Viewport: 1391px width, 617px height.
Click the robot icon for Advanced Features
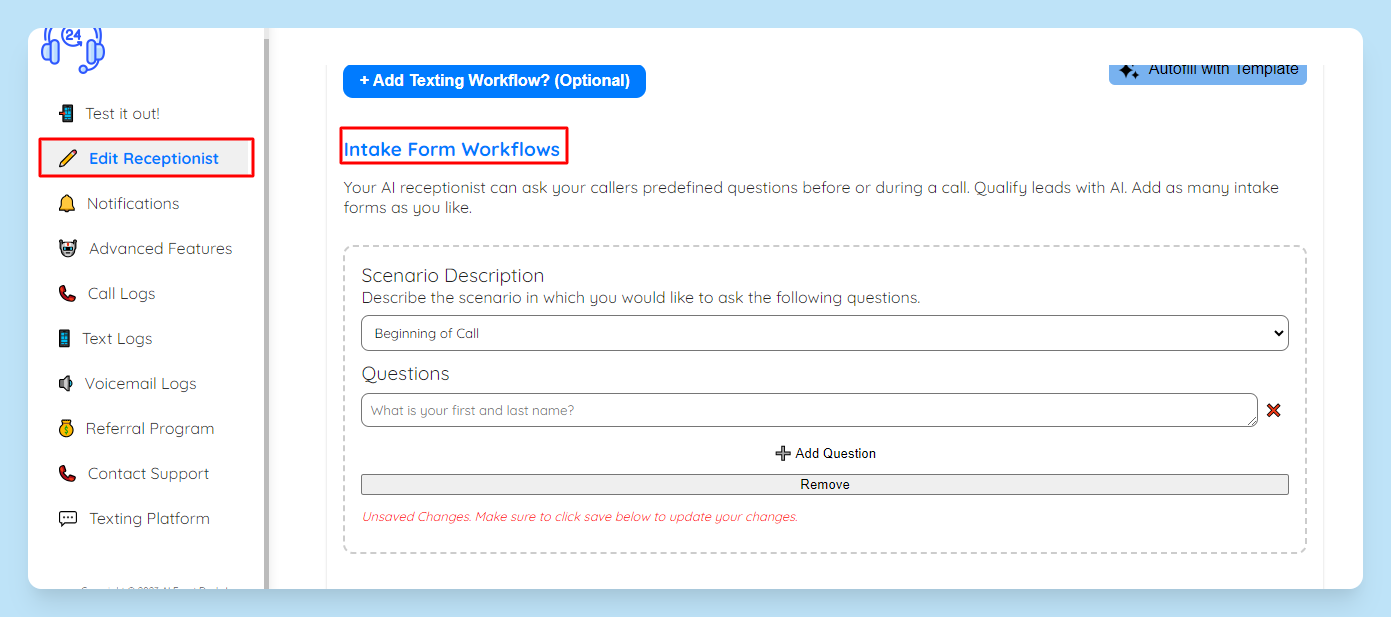point(68,248)
